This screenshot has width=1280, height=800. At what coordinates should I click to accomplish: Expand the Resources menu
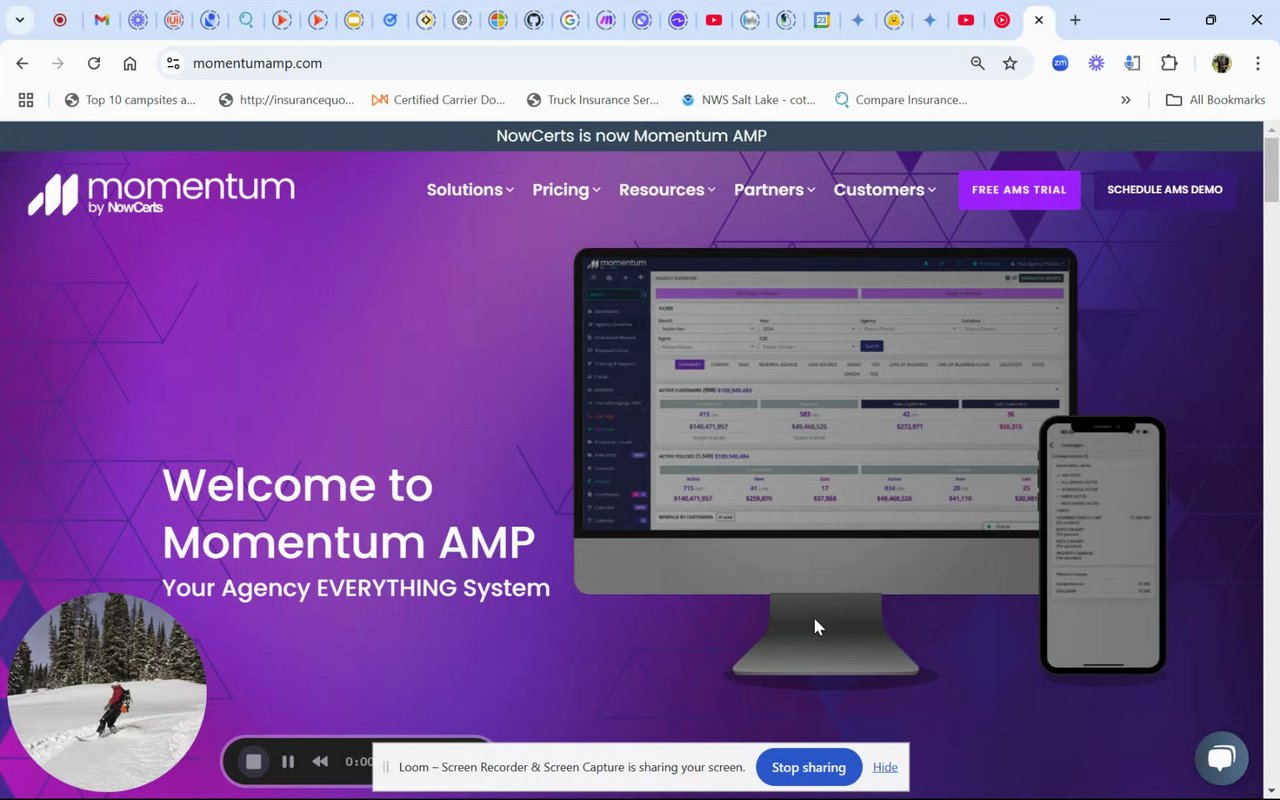[x=667, y=189]
